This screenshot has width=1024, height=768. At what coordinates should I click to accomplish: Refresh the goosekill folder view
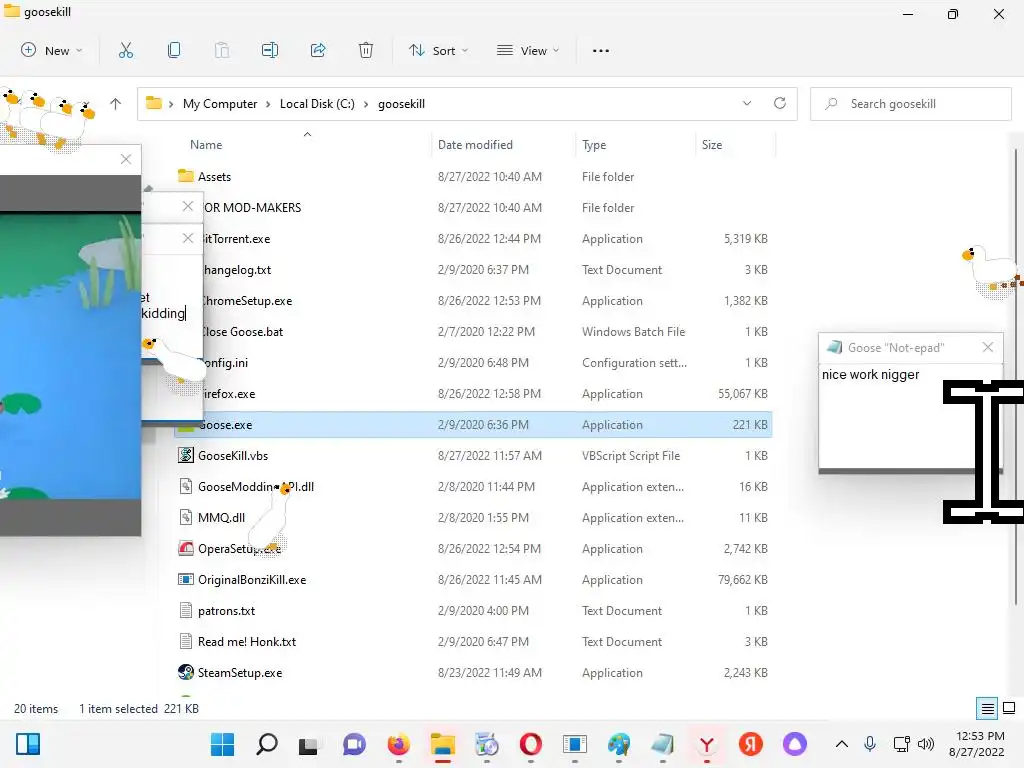pyautogui.click(x=780, y=103)
